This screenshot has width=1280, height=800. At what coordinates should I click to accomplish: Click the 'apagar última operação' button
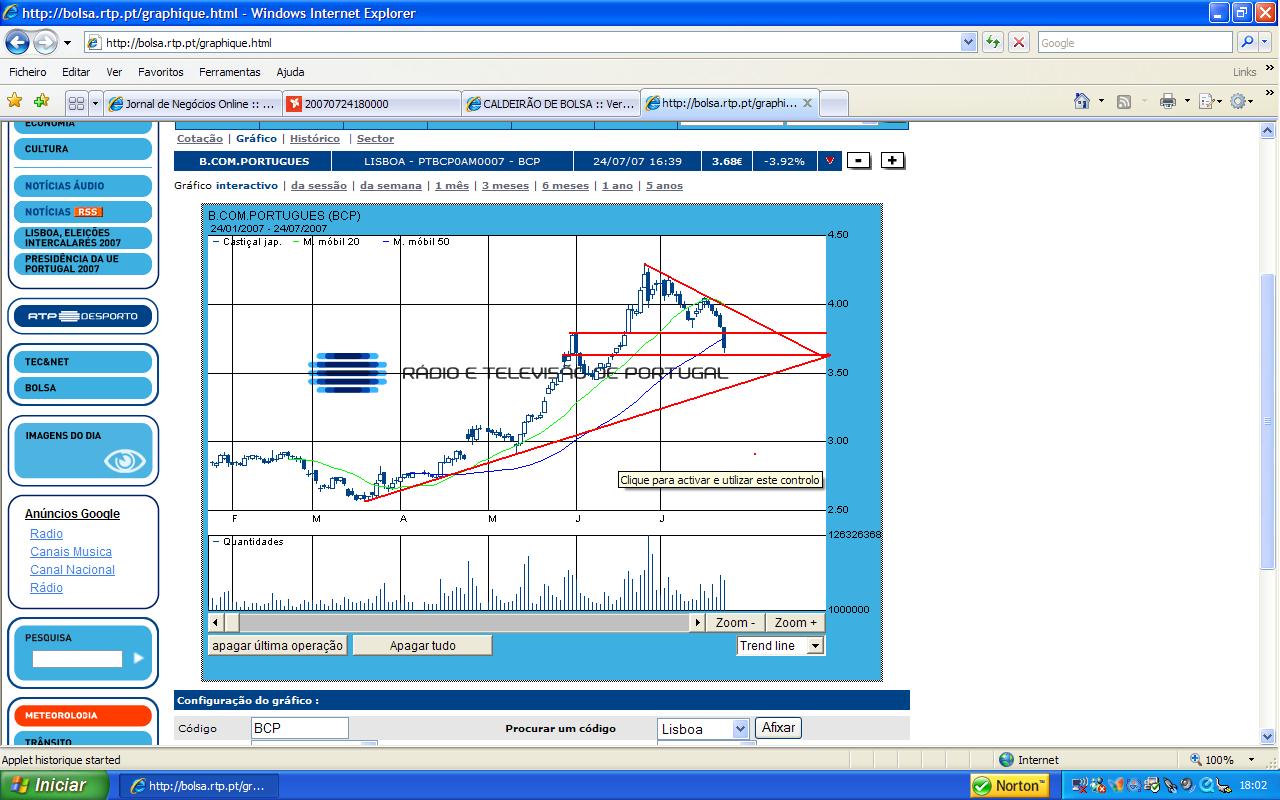278,646
